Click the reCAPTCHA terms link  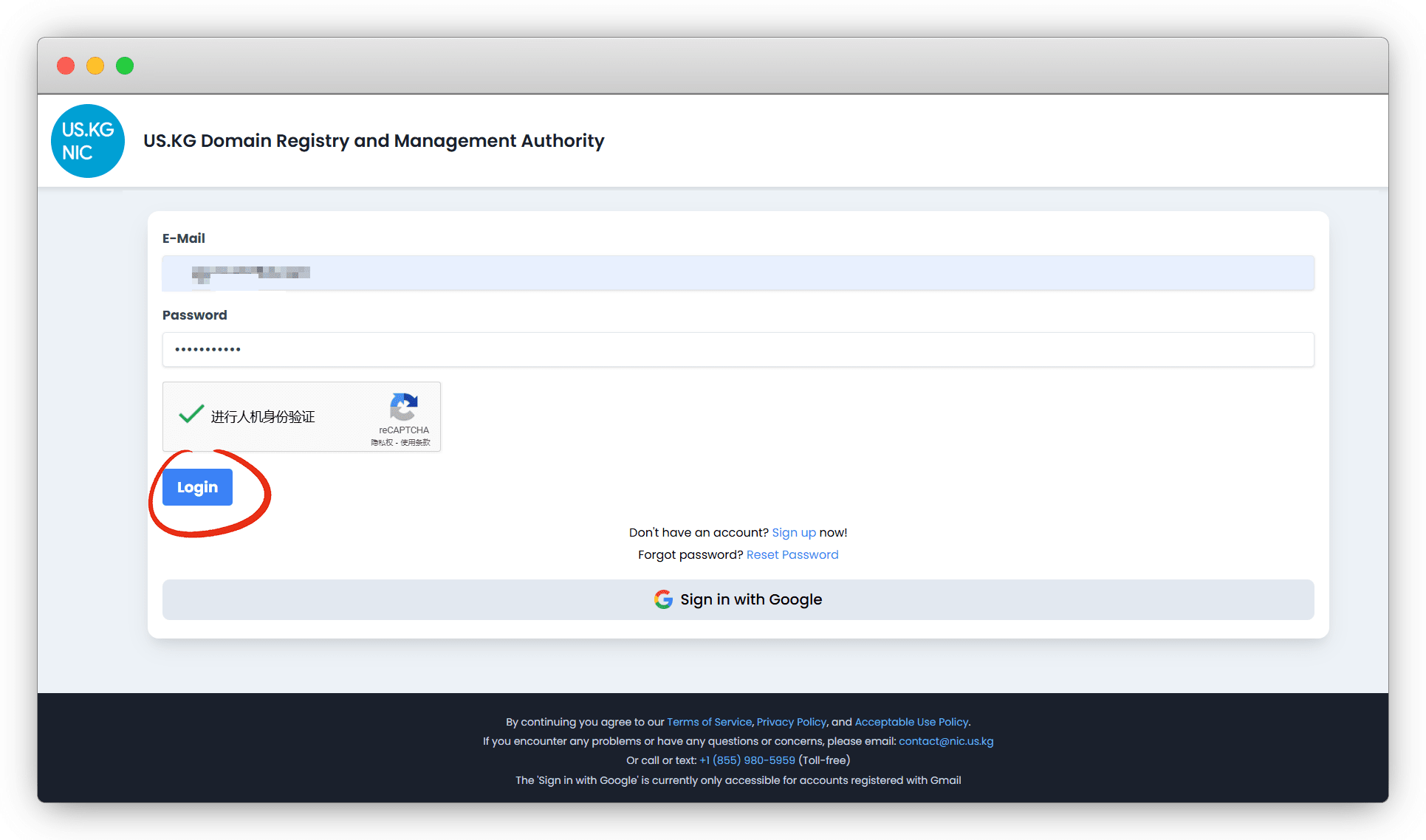415,443
